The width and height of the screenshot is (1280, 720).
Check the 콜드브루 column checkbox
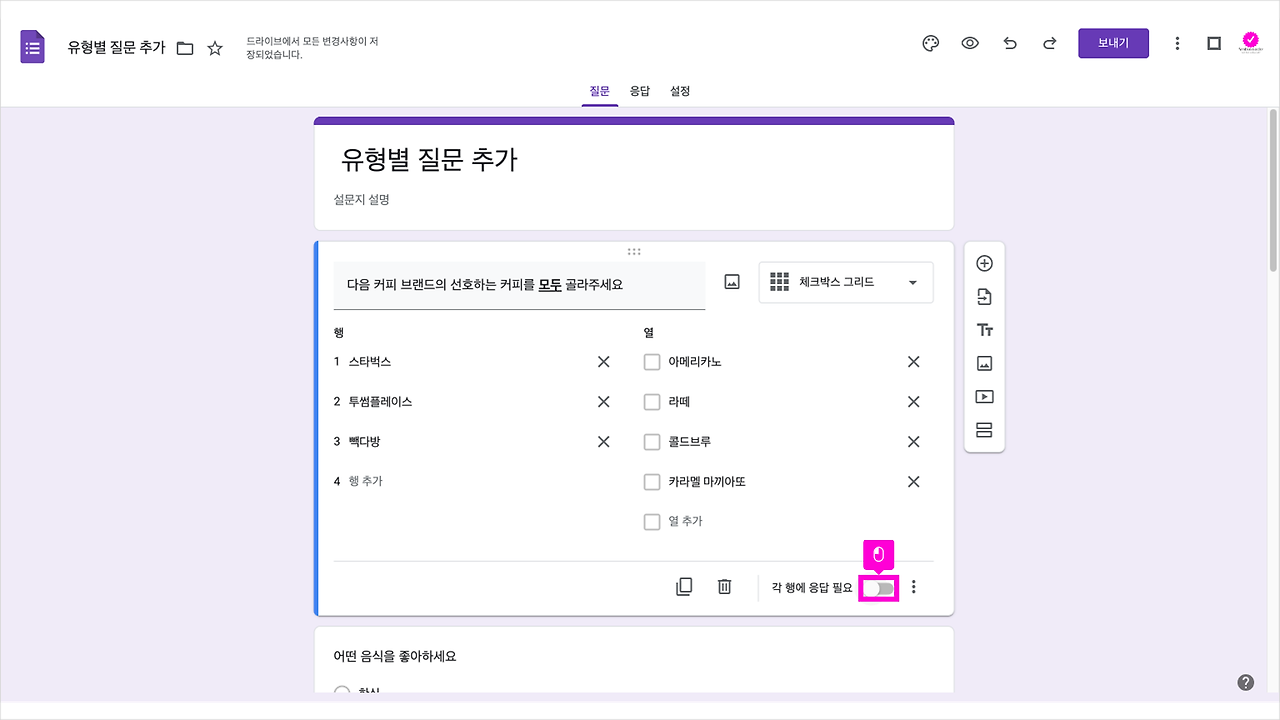(x=651, y=441)
